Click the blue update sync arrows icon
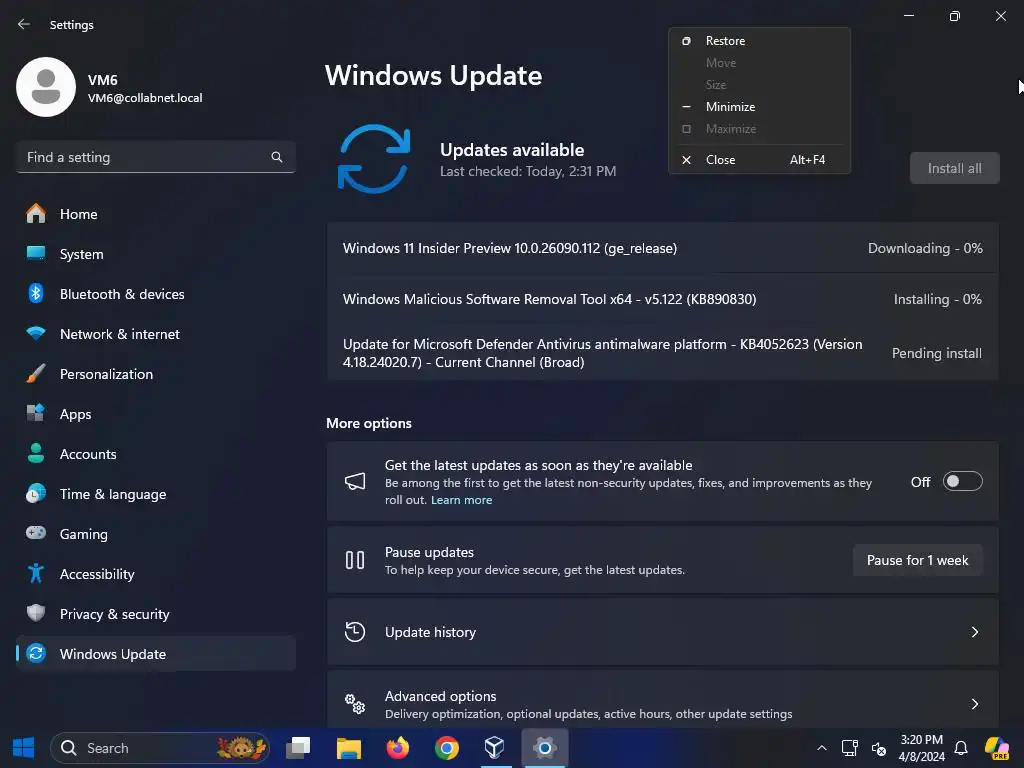The height and width of the screenshot is (768, 1024). click(374, 159)
